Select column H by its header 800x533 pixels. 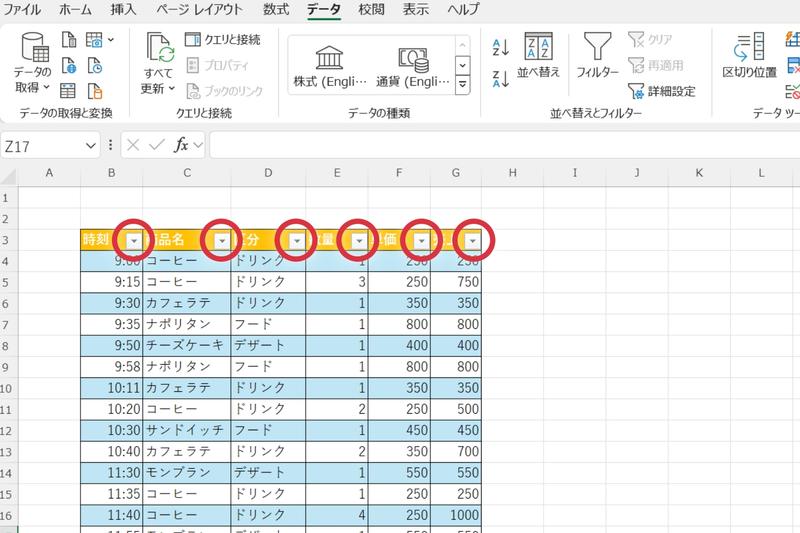point(512,173)
